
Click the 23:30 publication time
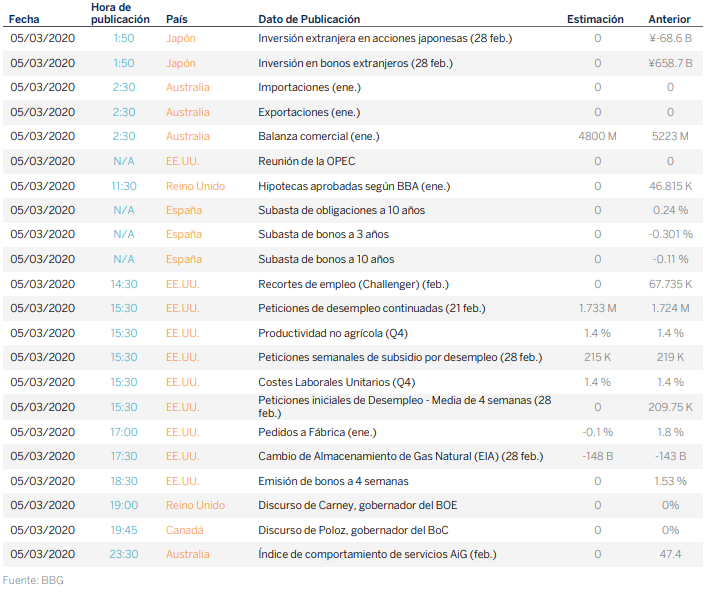(124, 554)
